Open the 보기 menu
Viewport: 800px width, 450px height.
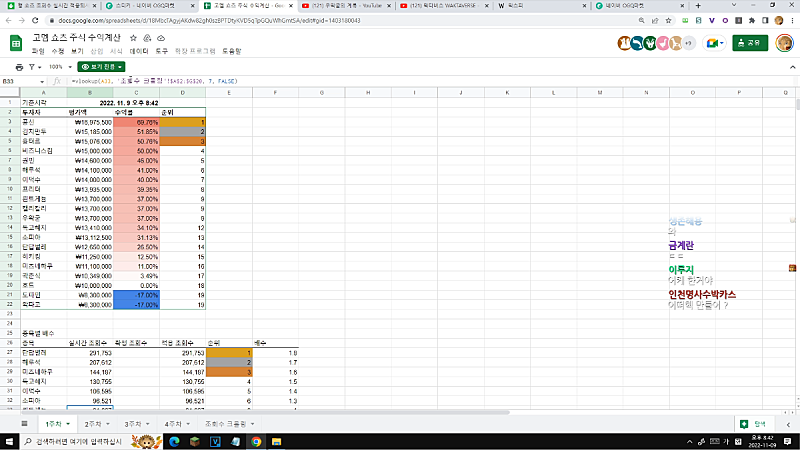(77, 51)
